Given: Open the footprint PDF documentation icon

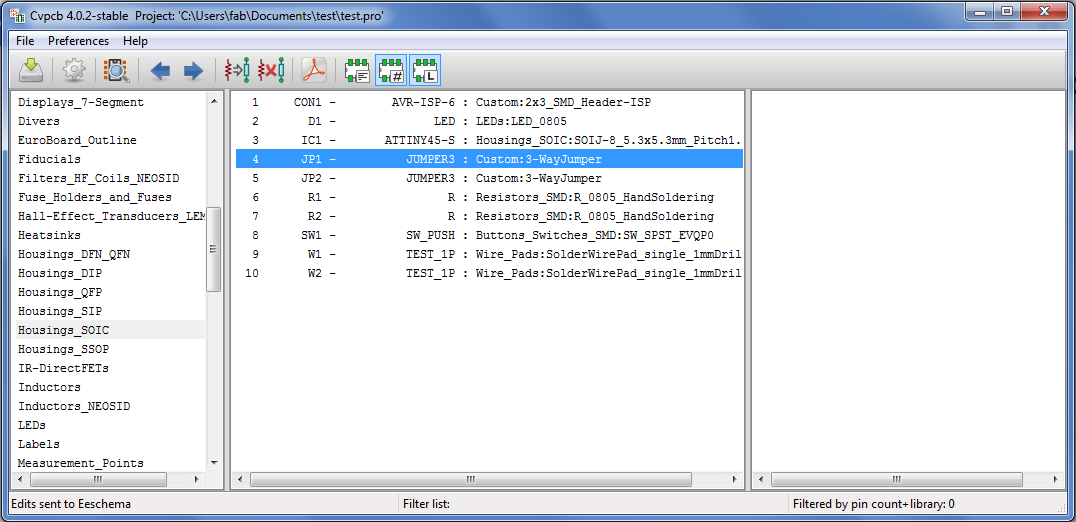Looking at the screenshot, I should click(x=314, y=70).
